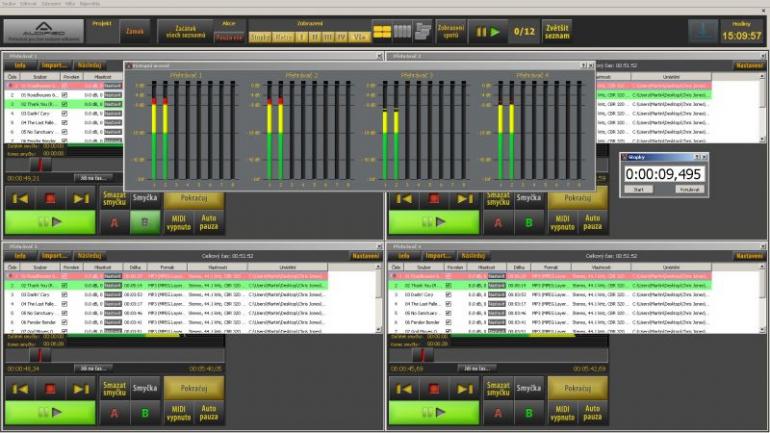This screenshot has height=433, width=770.
Task: Stop playback in Player 2
Action: point(434,199)
